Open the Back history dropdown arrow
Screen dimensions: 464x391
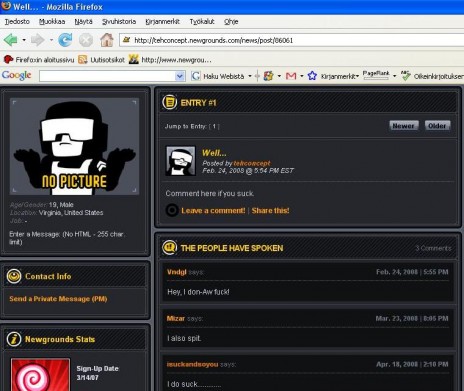click(24, 40)
